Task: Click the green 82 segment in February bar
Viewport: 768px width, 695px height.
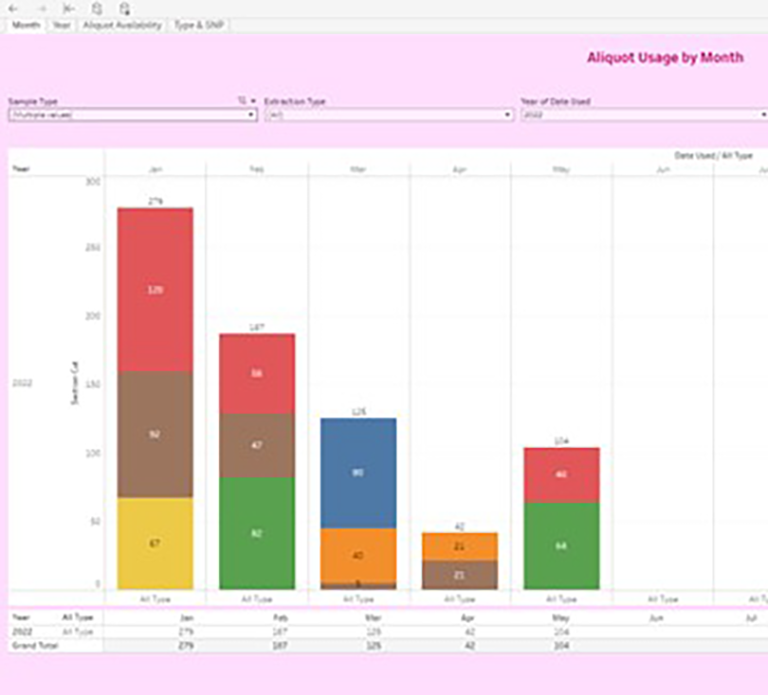Action: tap(257, 533)
